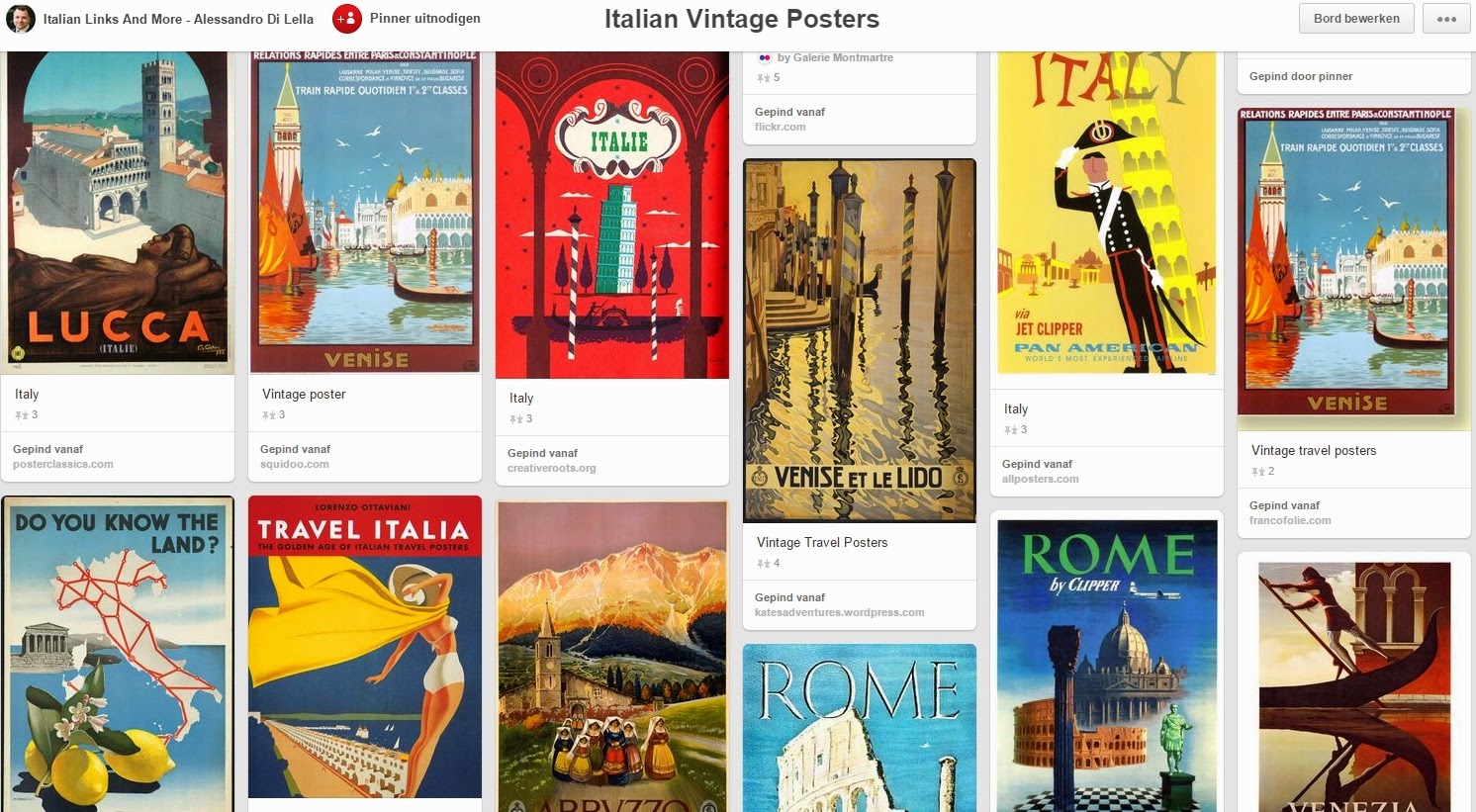
Task: Click the red invite pinner icon
Action: (346, 19)
